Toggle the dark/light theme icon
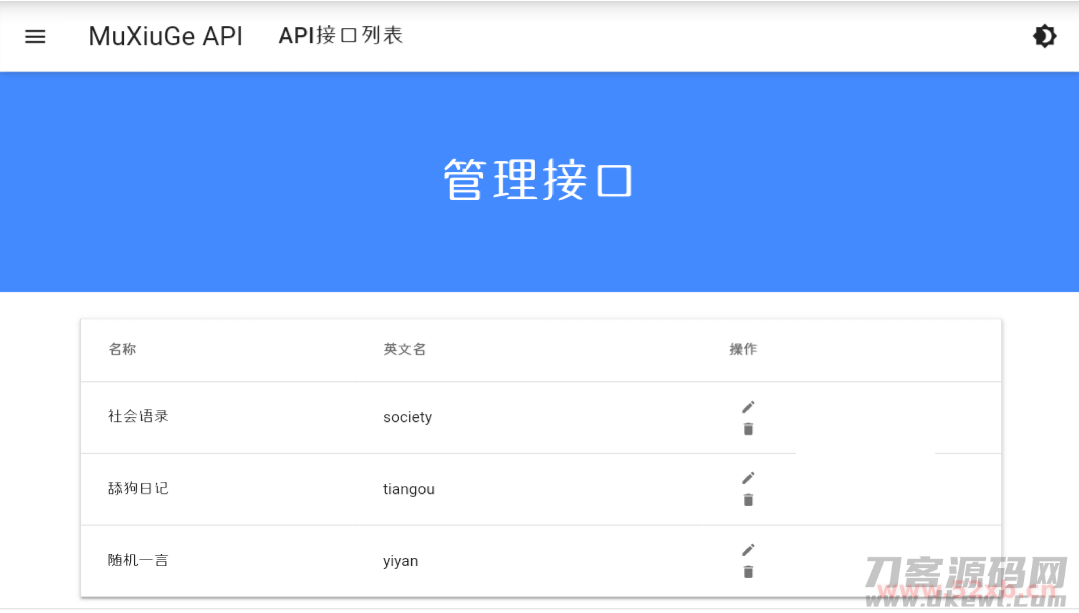 point(1044,36)
